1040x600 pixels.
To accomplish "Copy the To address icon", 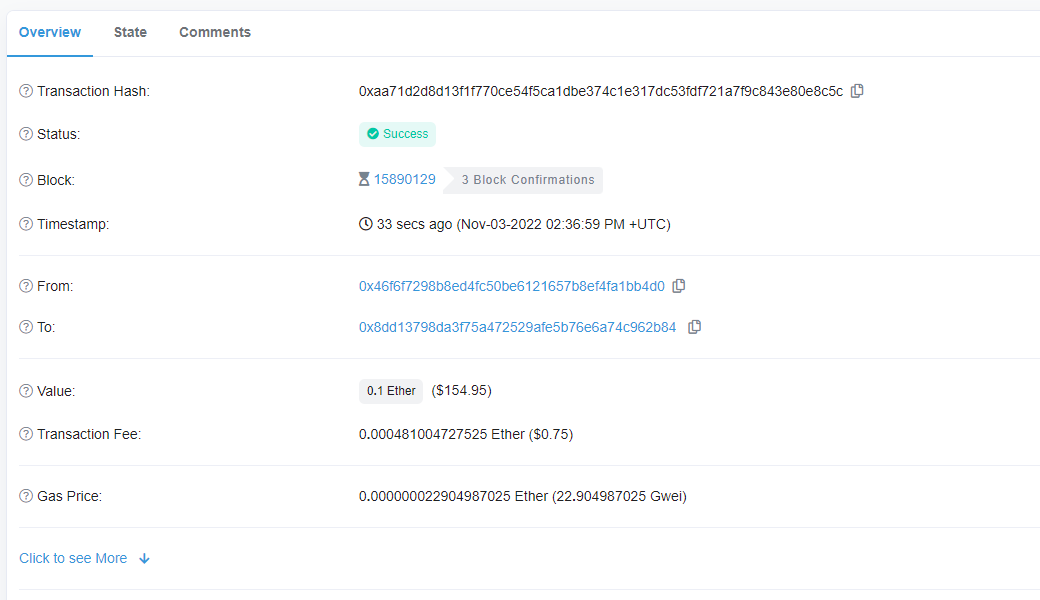I will coord(694,327).
